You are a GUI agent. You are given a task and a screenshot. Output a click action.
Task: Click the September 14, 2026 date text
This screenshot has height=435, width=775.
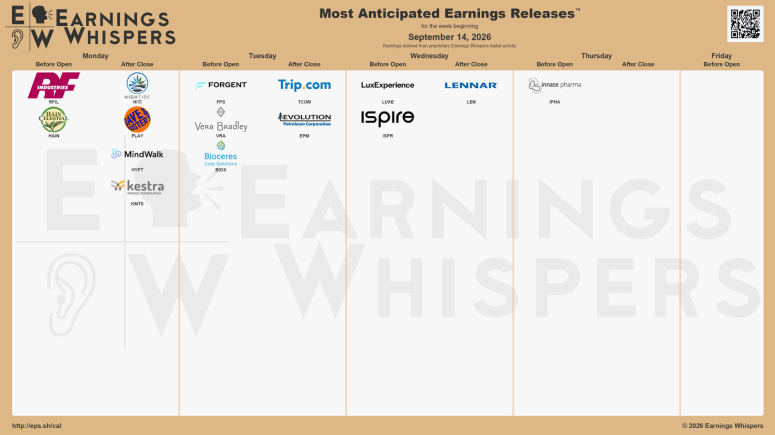click(x=450, y=37)
